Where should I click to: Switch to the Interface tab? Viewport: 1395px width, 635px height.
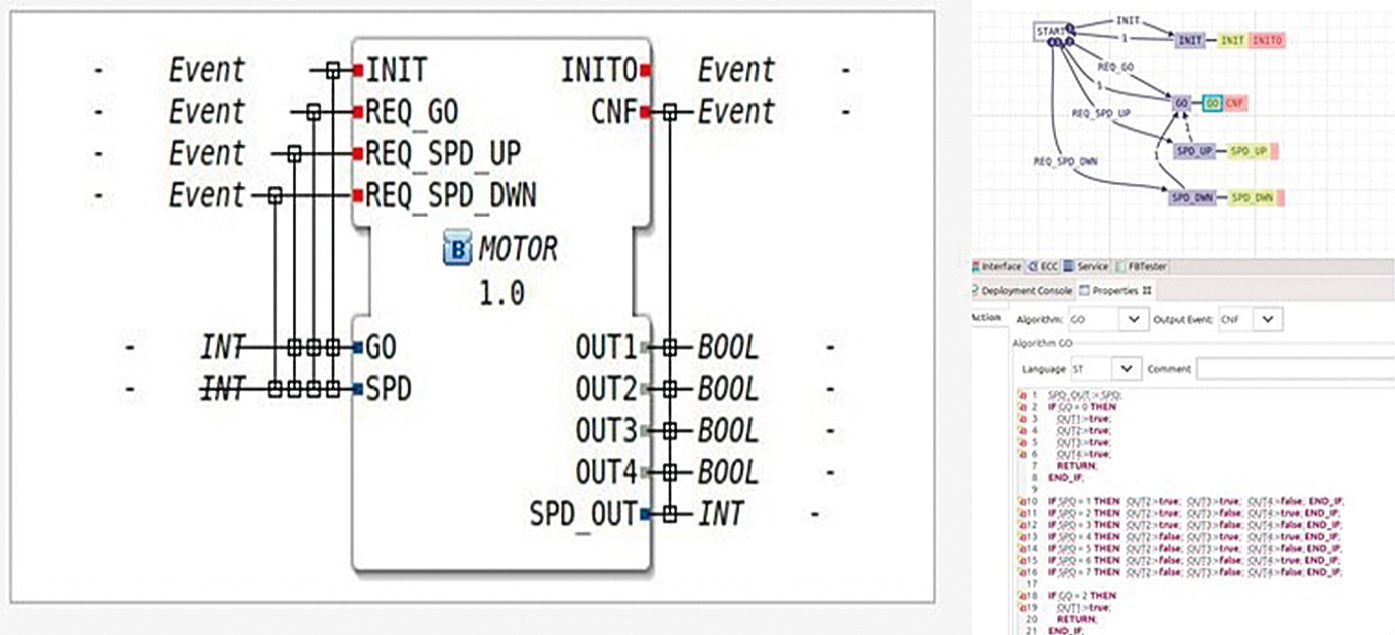1000,267
